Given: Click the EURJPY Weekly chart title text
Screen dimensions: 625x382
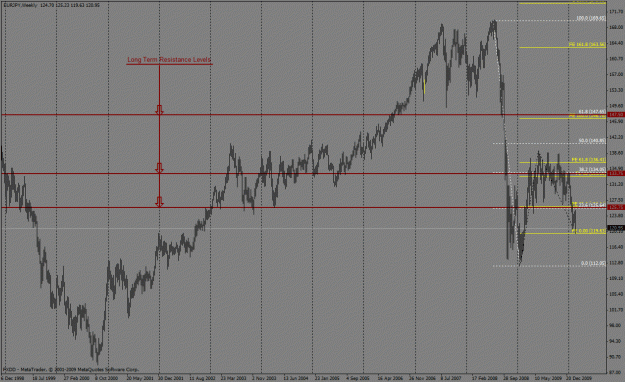Looking at the screenshot, I should tap(51, 5).
